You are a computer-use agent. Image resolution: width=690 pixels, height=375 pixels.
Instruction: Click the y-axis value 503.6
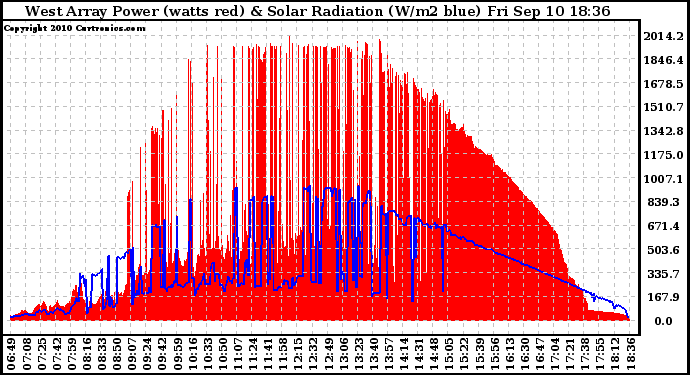pos(664,250)
